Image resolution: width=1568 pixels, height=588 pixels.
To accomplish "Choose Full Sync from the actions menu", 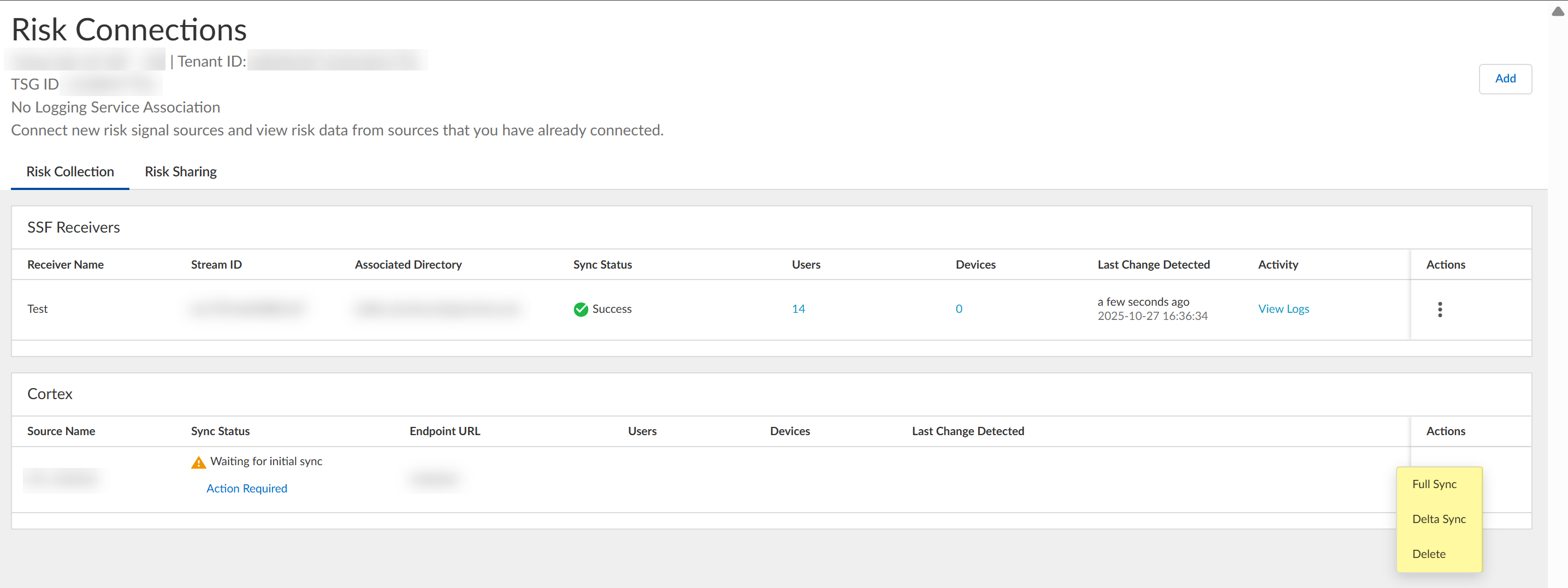I will tap(1434, 484).
